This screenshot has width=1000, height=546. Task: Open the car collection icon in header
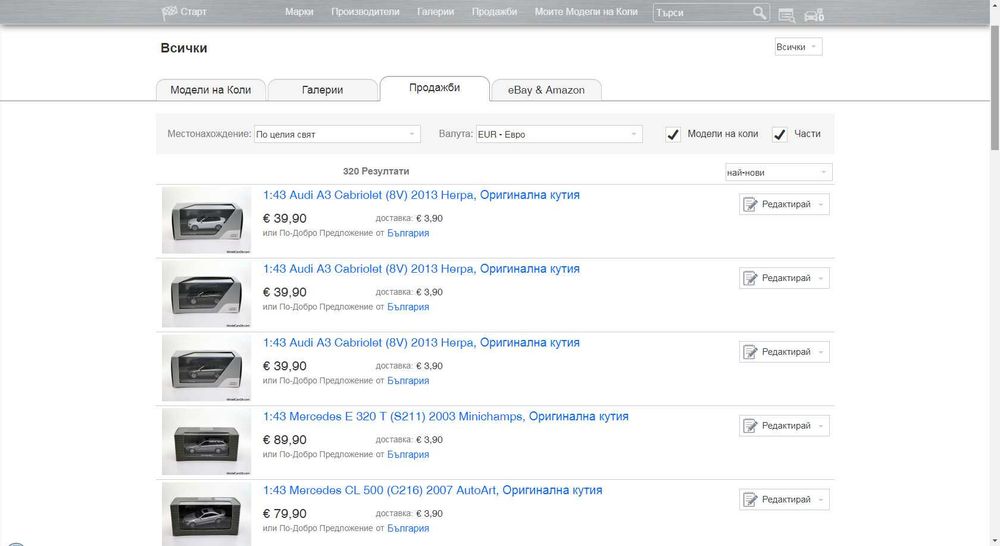pyautogui.click(x=814, y=15)
